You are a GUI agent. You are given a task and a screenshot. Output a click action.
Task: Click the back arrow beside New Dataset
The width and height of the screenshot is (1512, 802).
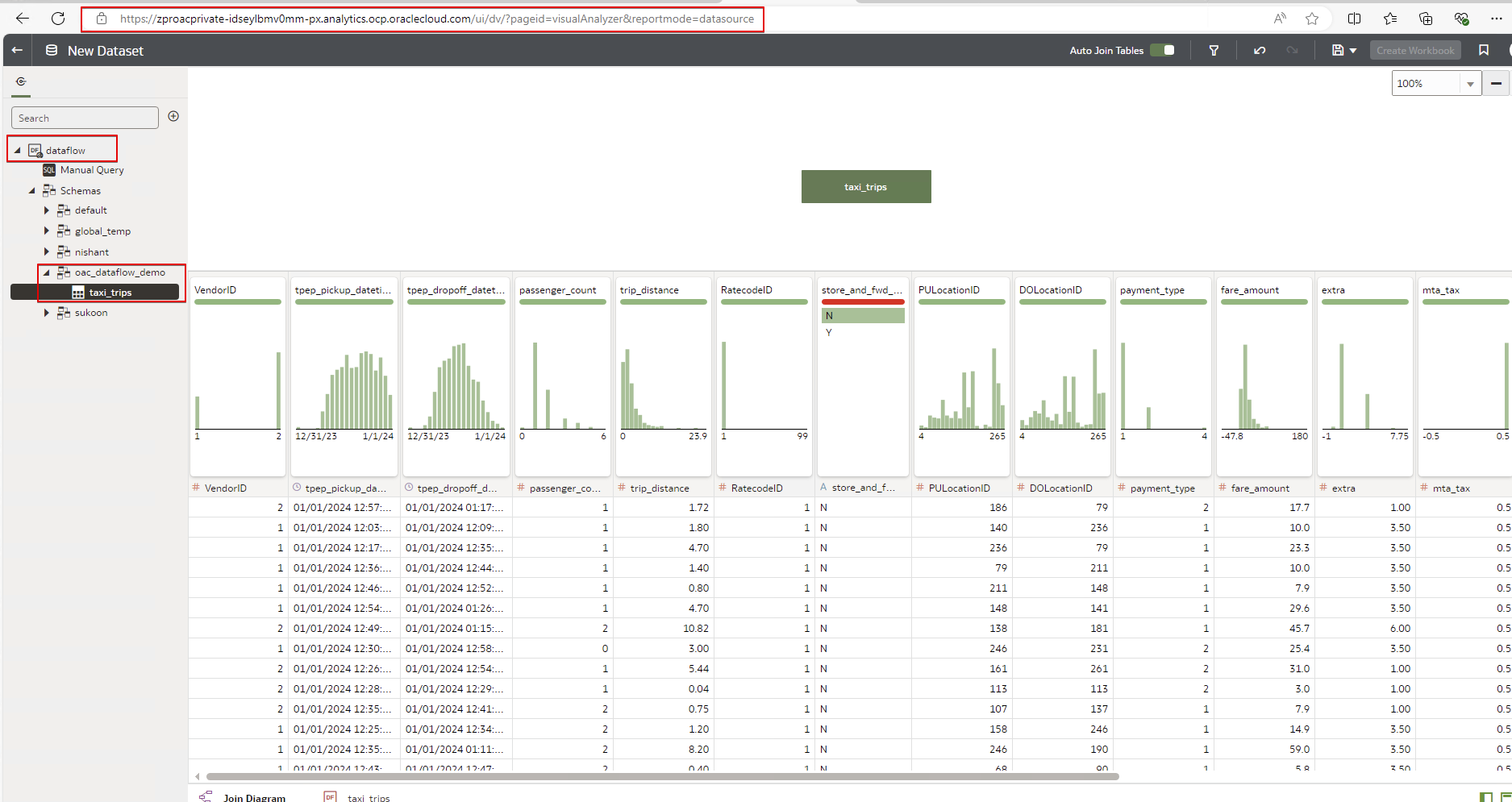coord(17,51)
